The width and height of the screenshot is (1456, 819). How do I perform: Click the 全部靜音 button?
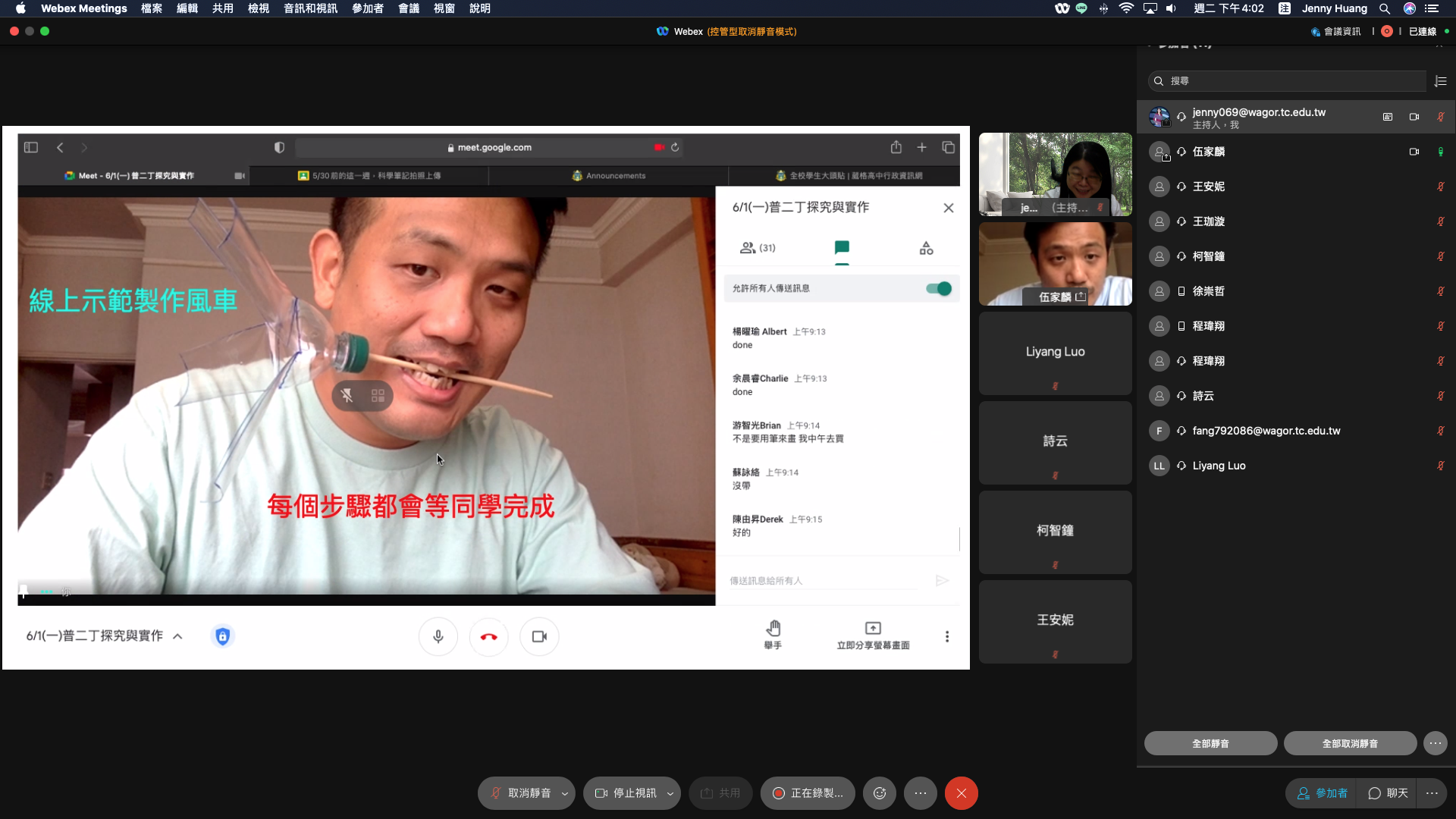click(1210, 743)
